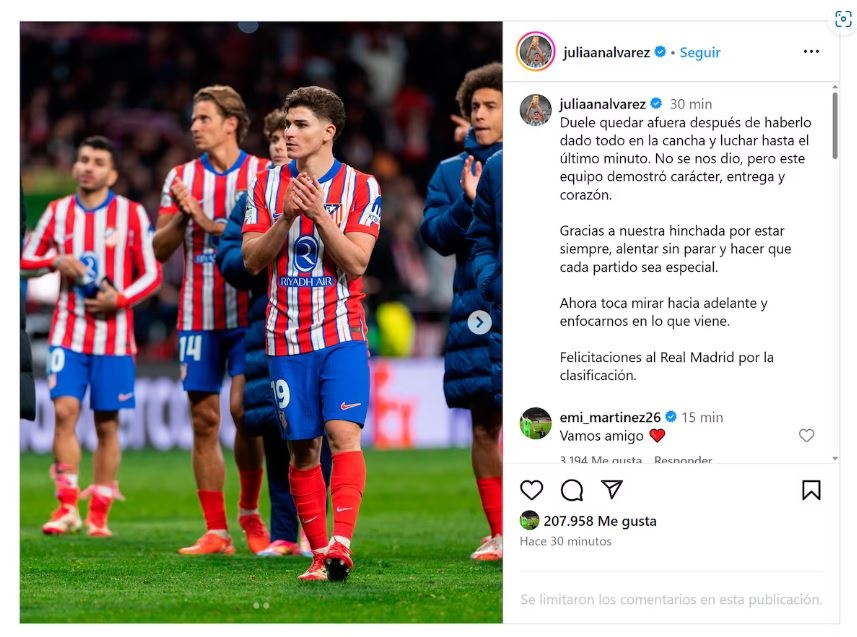
Task: Click the carousel page indicator dots on the photo
Action: point(261,605)
